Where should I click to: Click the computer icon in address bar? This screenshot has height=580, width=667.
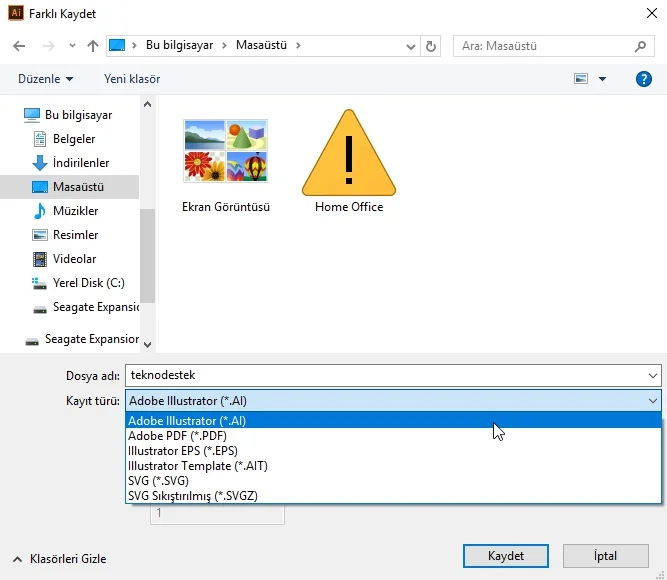[117, 45]
